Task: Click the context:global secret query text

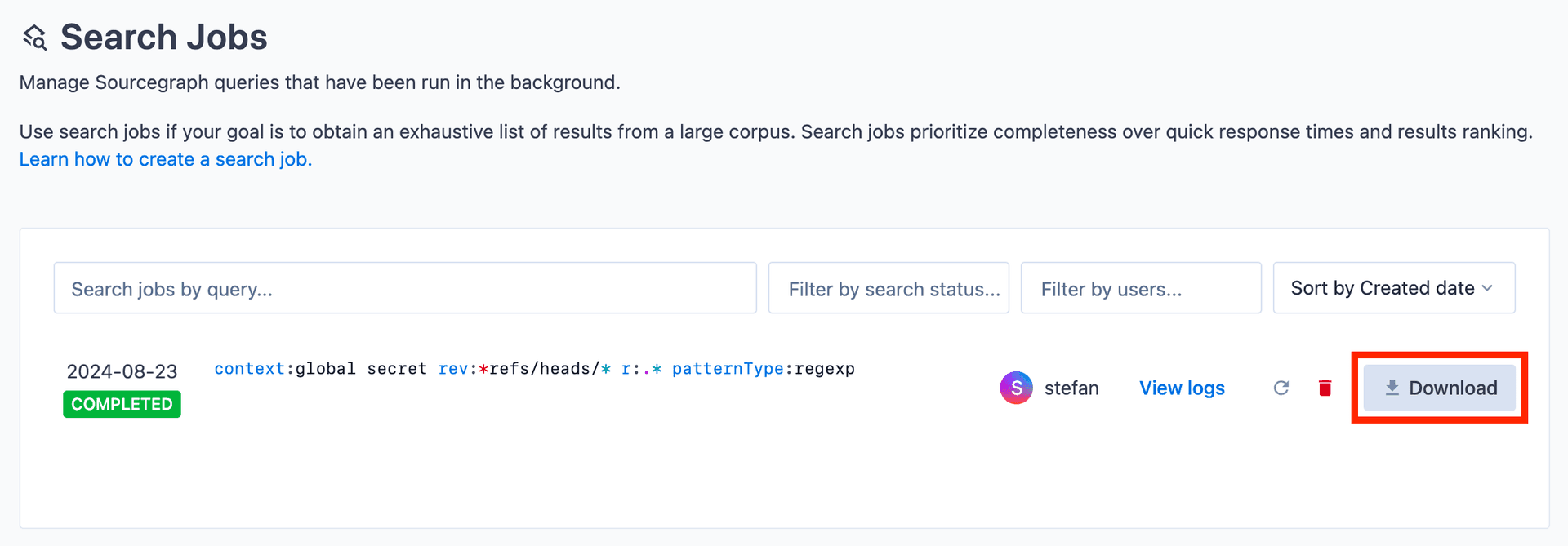Action: click(534, 369)
